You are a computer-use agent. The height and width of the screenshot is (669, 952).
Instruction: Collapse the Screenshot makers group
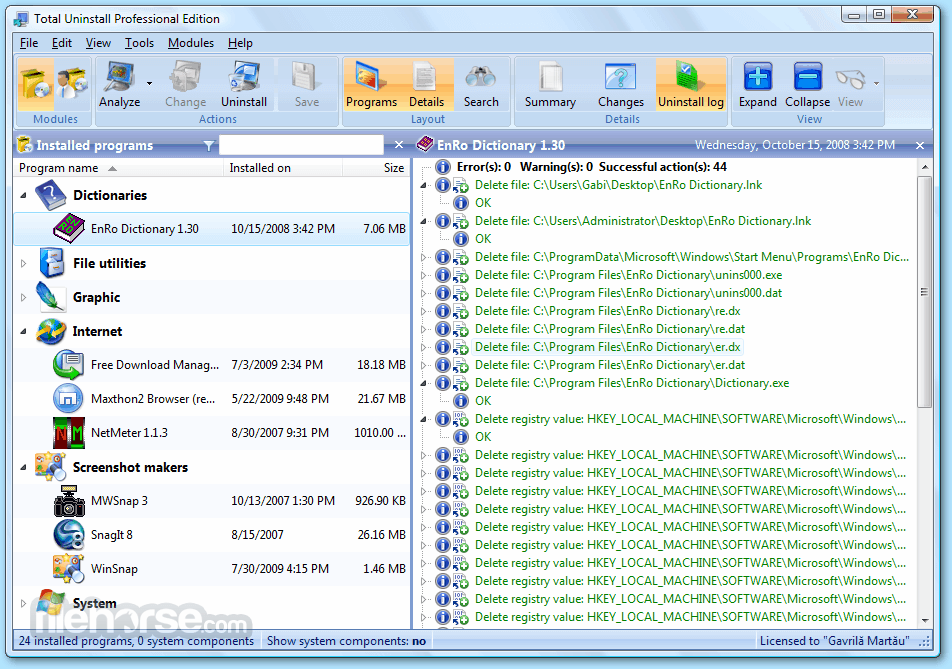[x=24, y=467]
